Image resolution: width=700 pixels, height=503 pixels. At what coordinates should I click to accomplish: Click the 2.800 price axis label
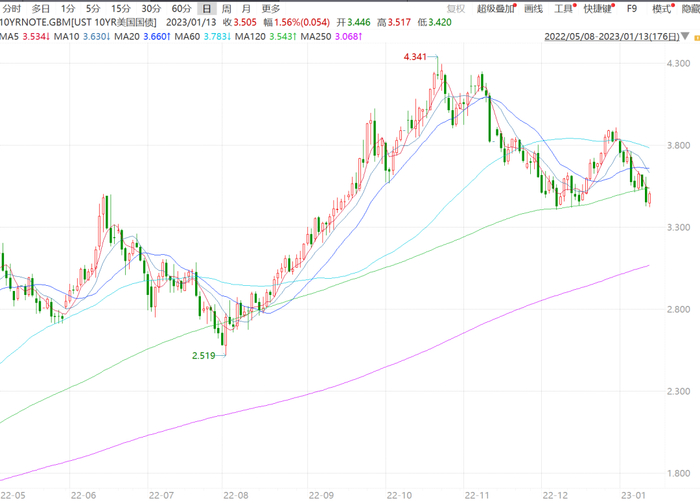[679, 309]
